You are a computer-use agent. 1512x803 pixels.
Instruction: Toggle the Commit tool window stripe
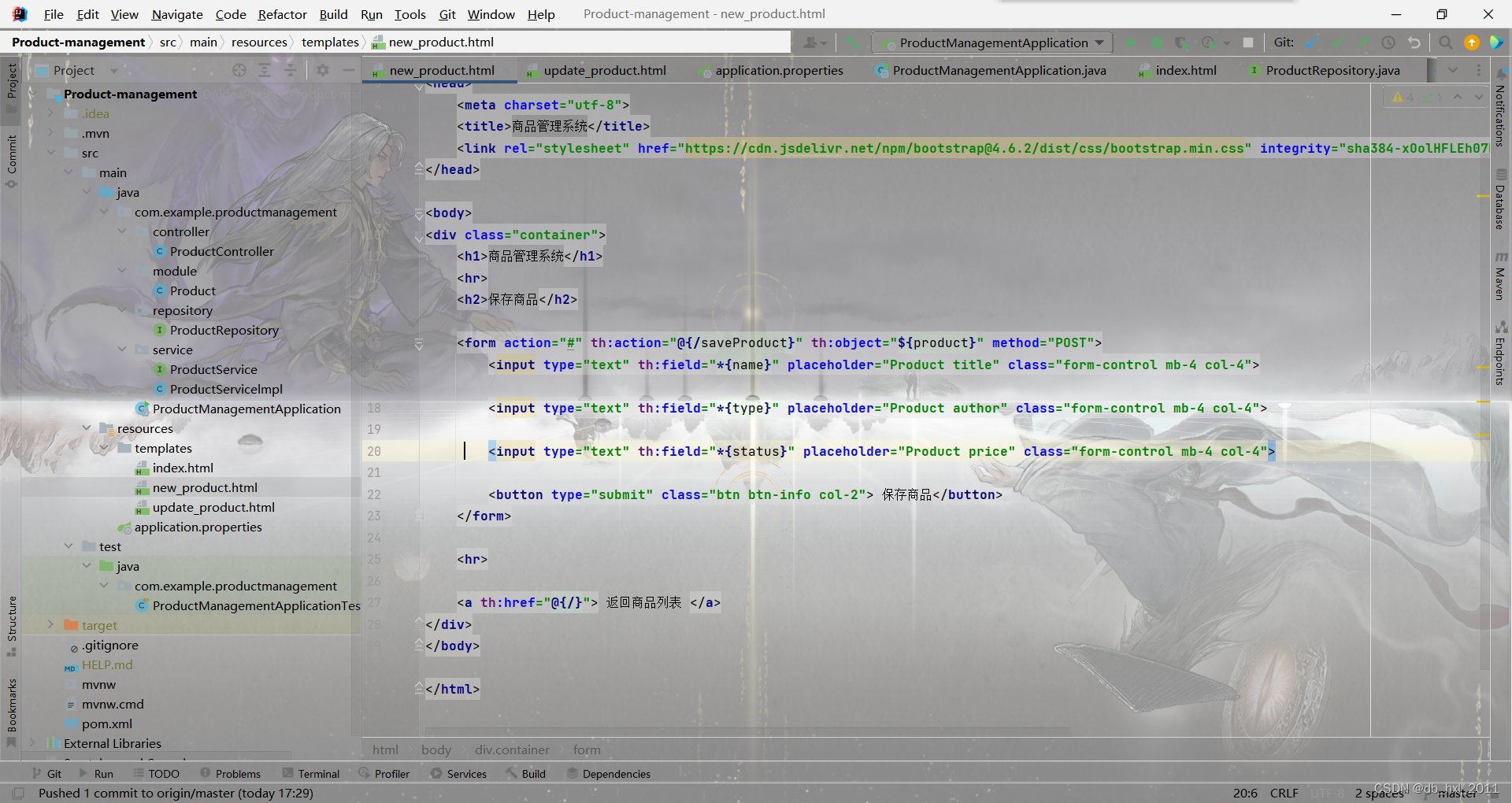pyautogui.click(x=11, y=161)
